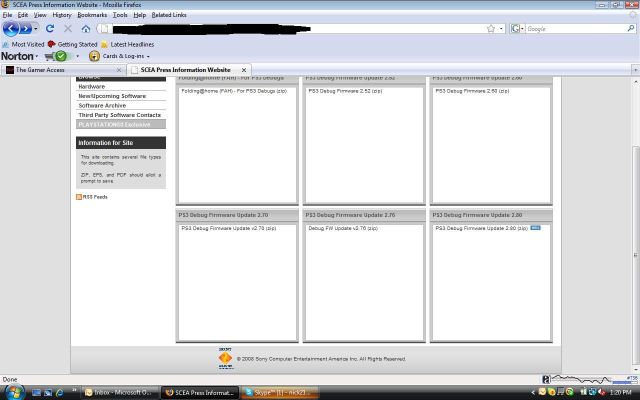Switch to Skype taskbar button
The image size is (640, 400).
coord(279,393)
